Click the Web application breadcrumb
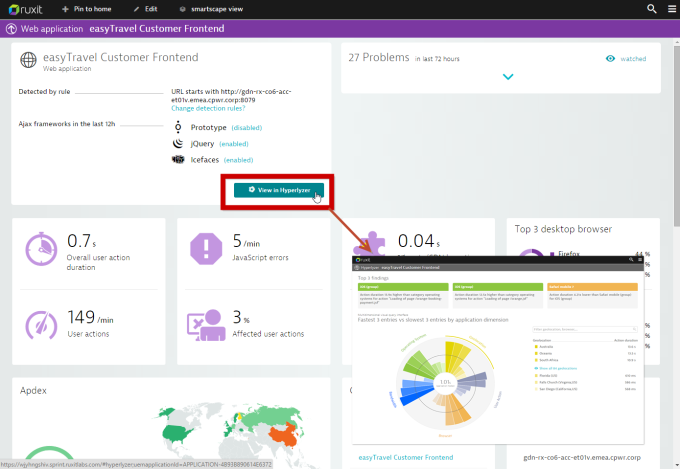The width and height of the screenshot is (680, 469). (x=52, y=29)
